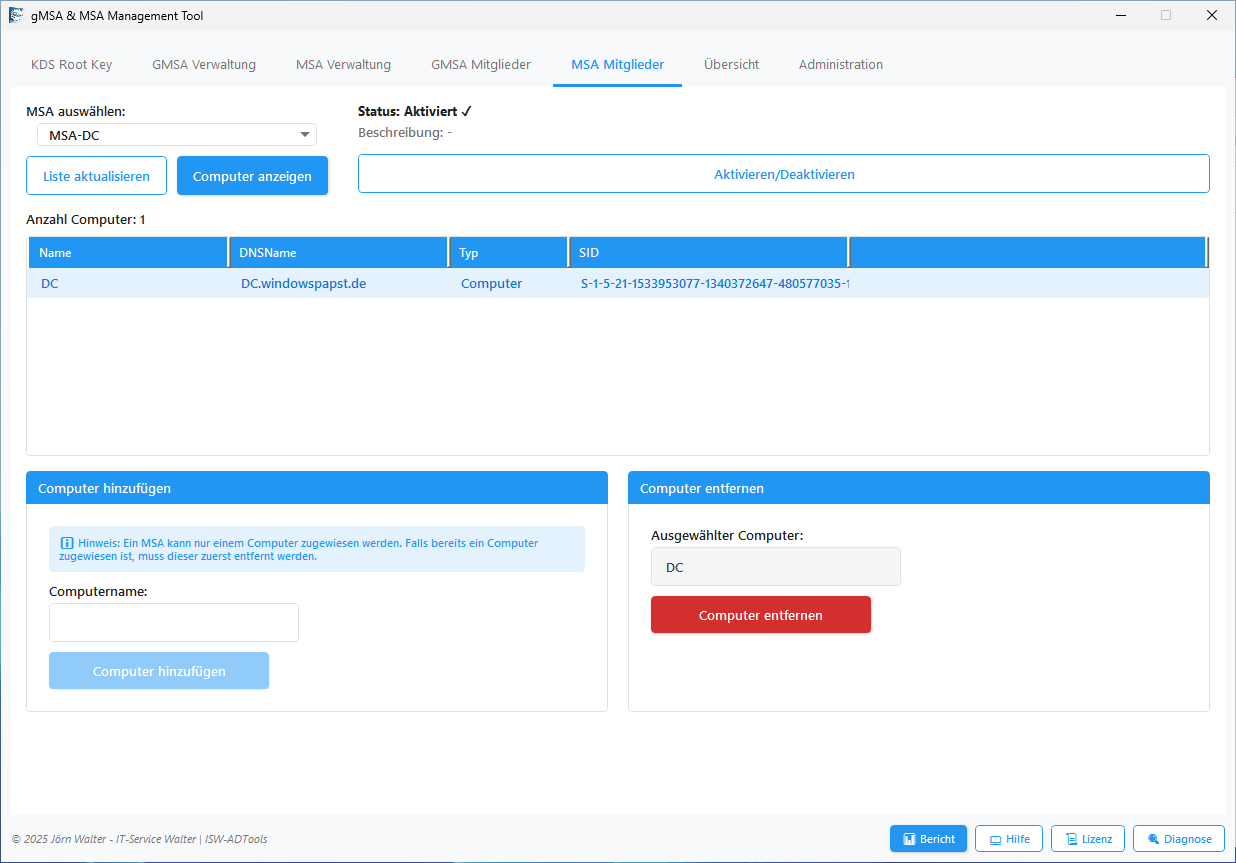Image resolution: width=1236 pixels, height=863 pixels.
Task: Switch to the Übersicht tab
Action: (x=731, y=65)
